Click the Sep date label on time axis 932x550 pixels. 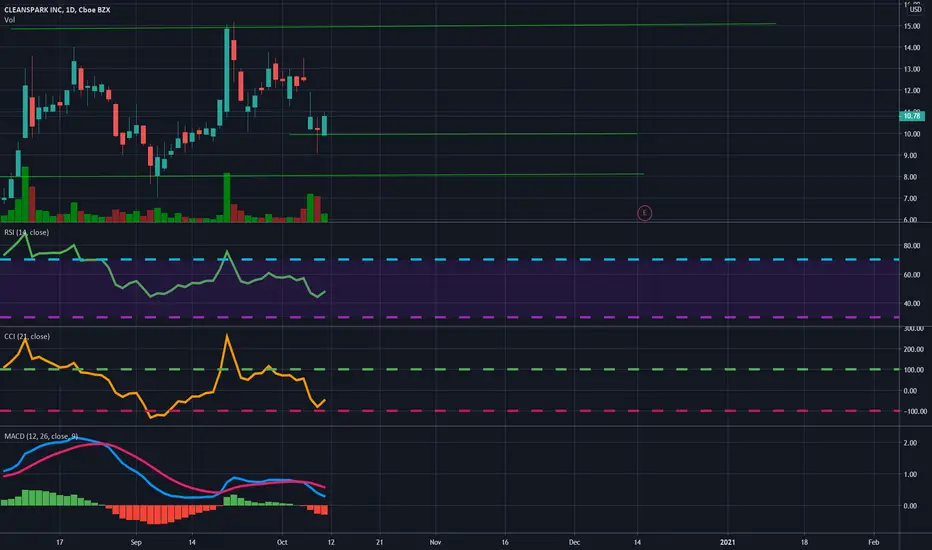point(136,542)
